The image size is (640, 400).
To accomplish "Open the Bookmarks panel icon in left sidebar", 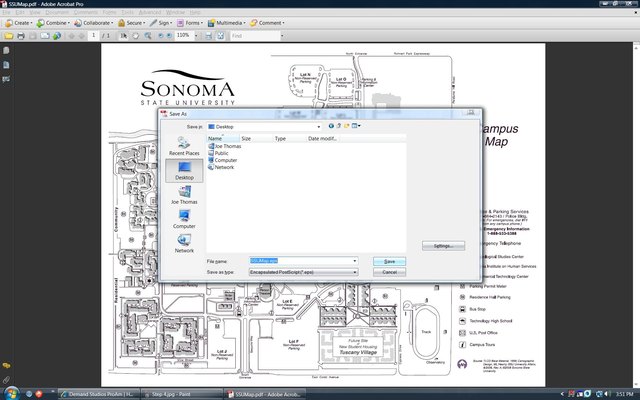I will click(x=6, y=65).
